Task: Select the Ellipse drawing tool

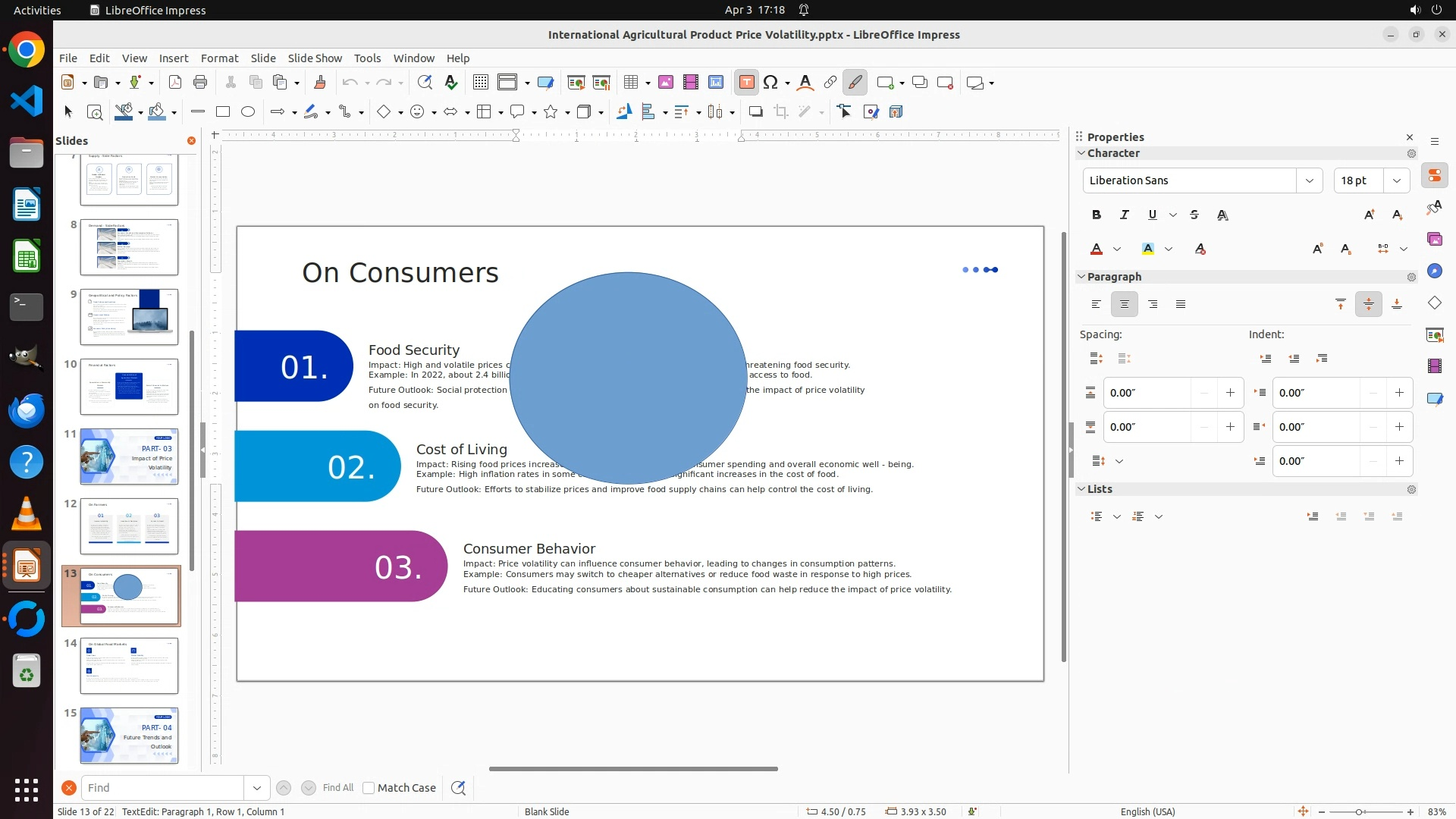Action: (x=248, y=112)
